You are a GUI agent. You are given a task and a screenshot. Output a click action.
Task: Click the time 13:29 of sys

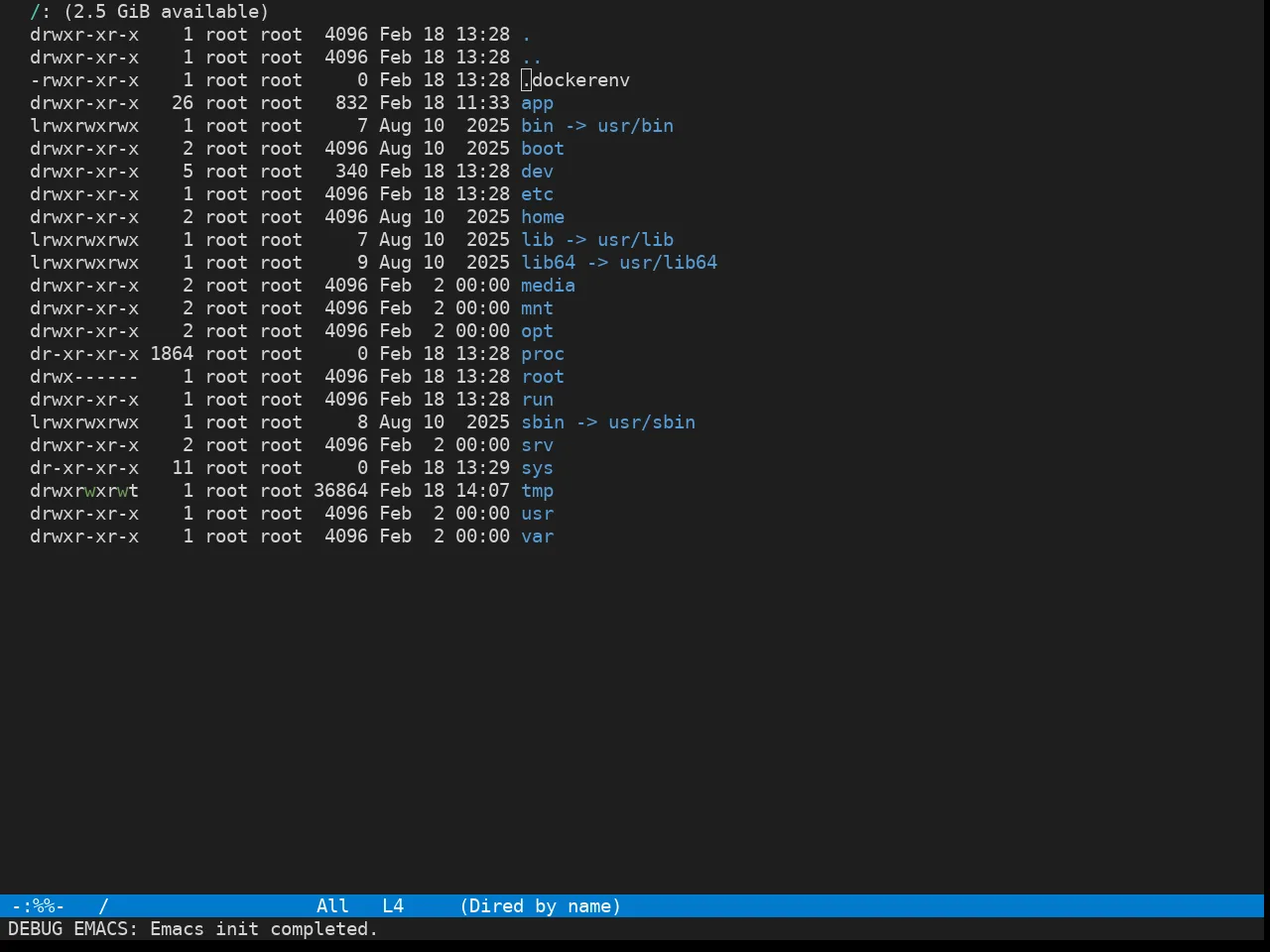pos(482,468)
